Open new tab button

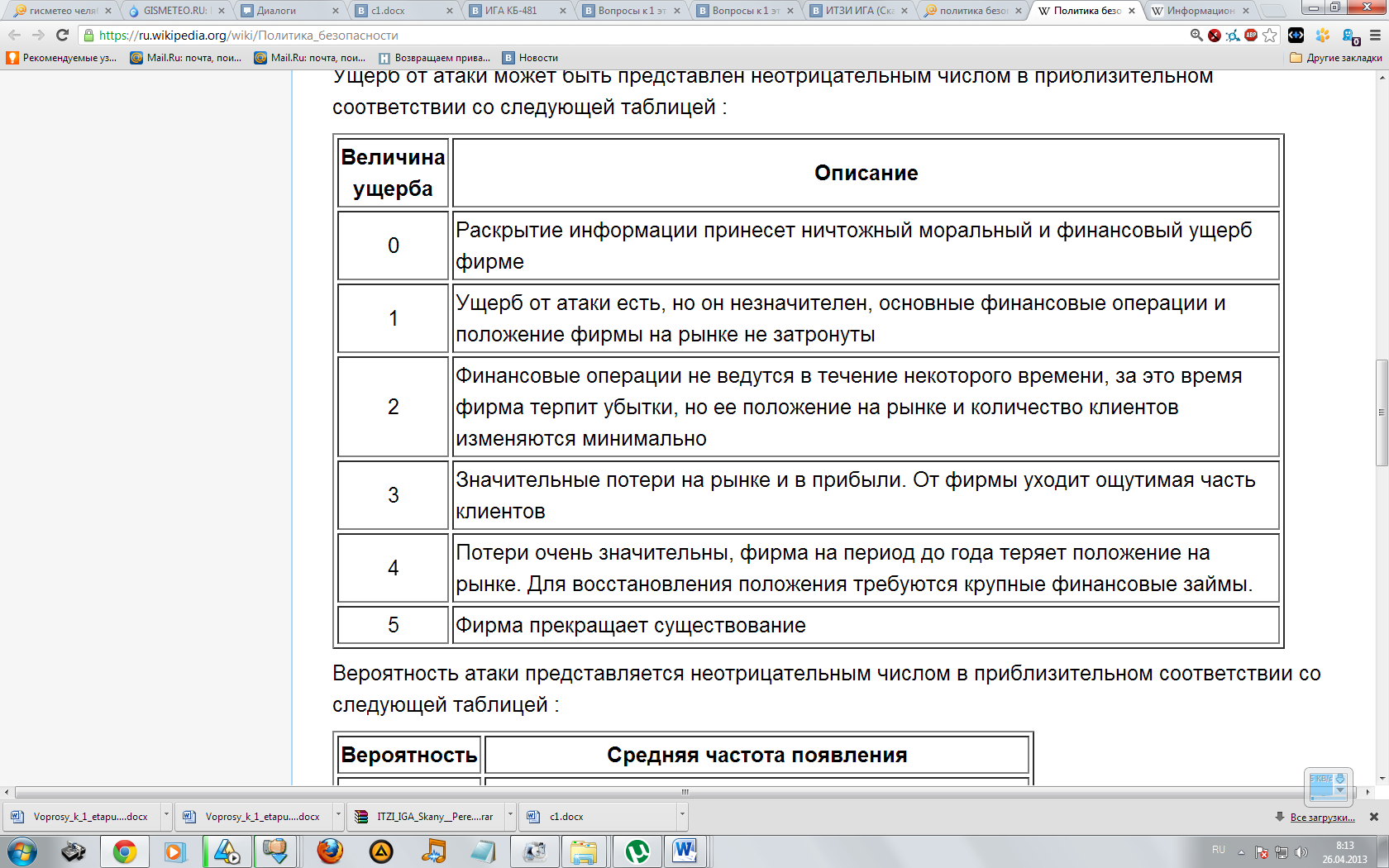pyautogui.click(x=1274, y=11)
